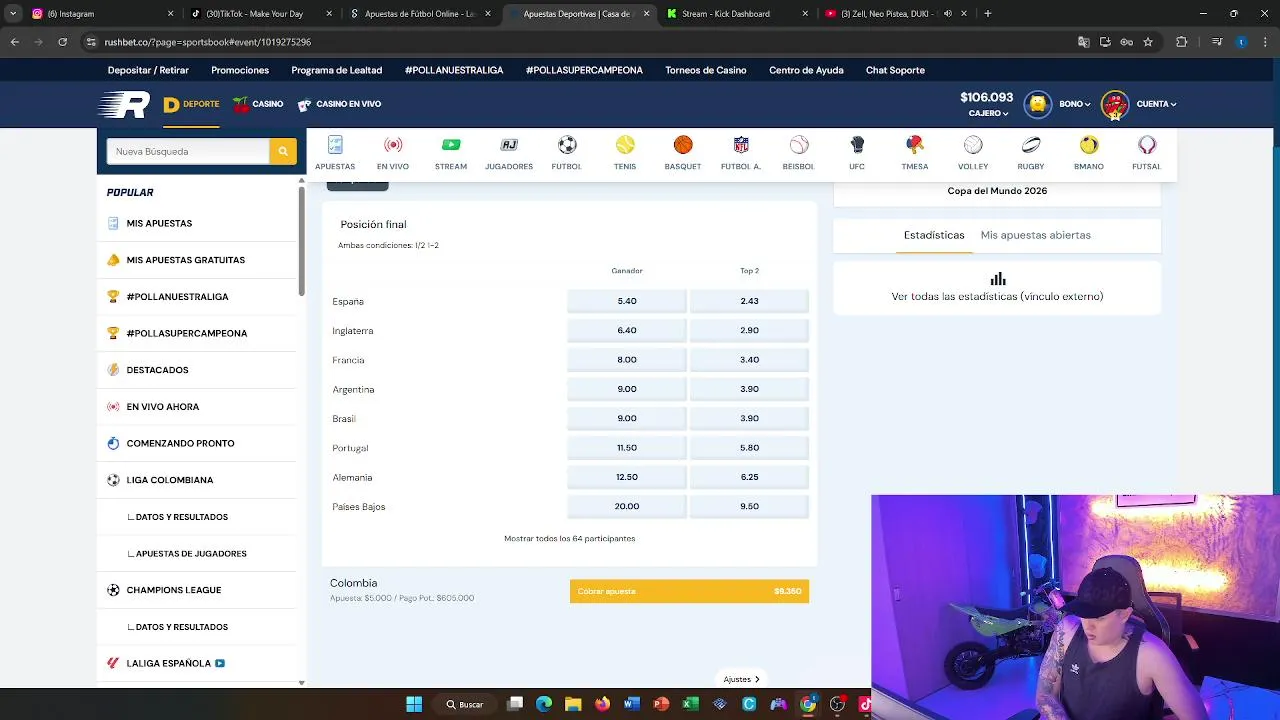Select the BMano handball icon
Viewport: 1280px width, 720px height.
tap(1089, 145)
